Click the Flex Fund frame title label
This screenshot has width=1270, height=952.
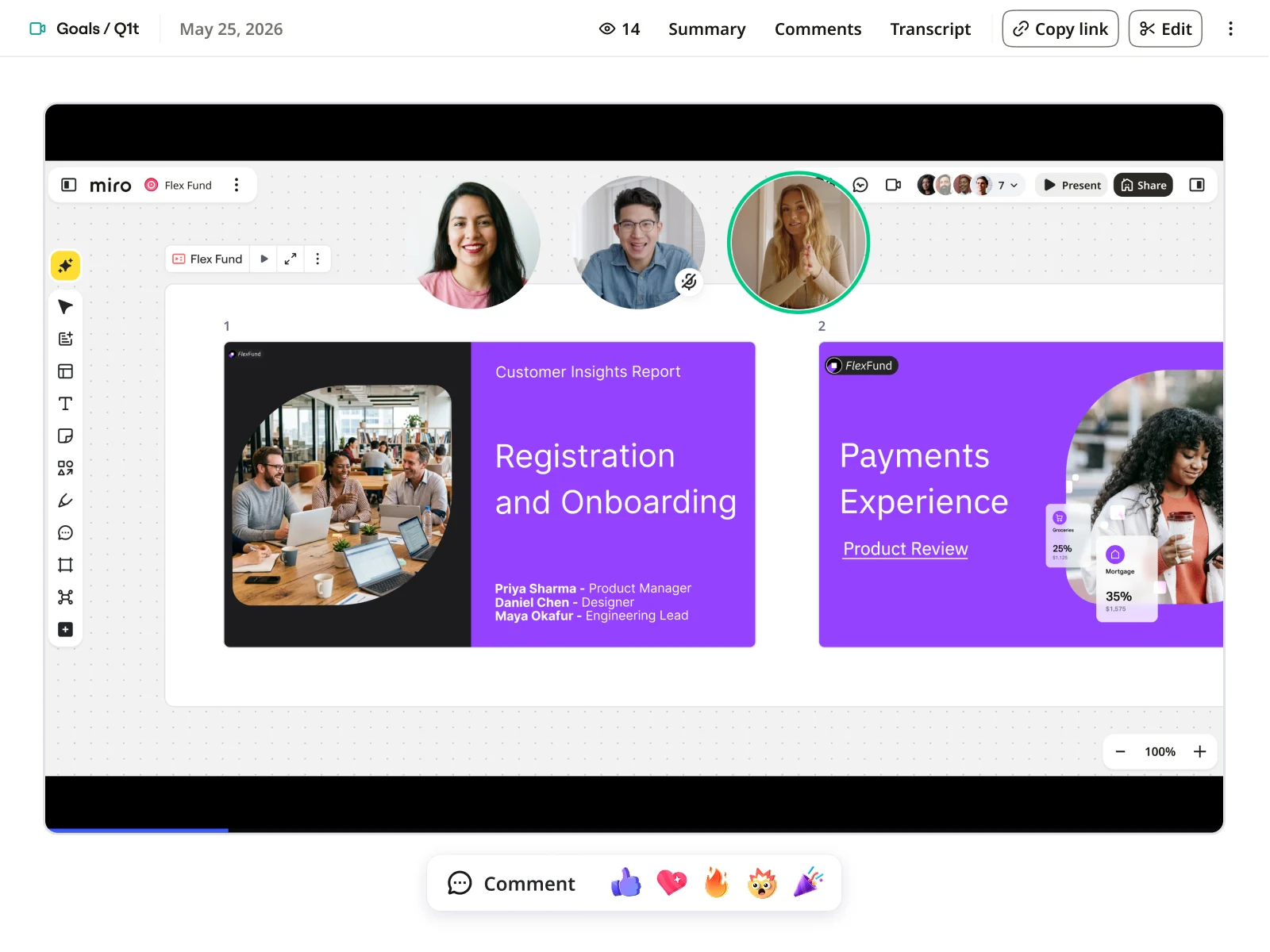208,259
